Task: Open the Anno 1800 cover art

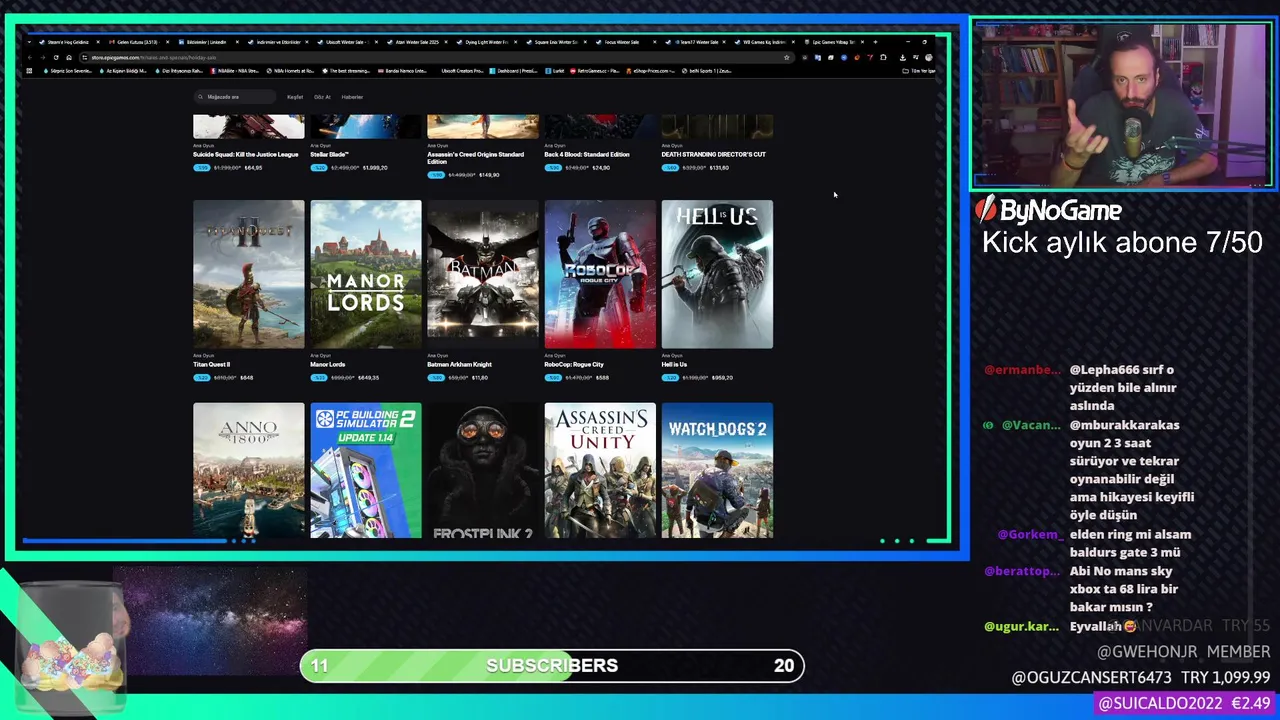Action: pyautogui.click(x=249, y=470)
